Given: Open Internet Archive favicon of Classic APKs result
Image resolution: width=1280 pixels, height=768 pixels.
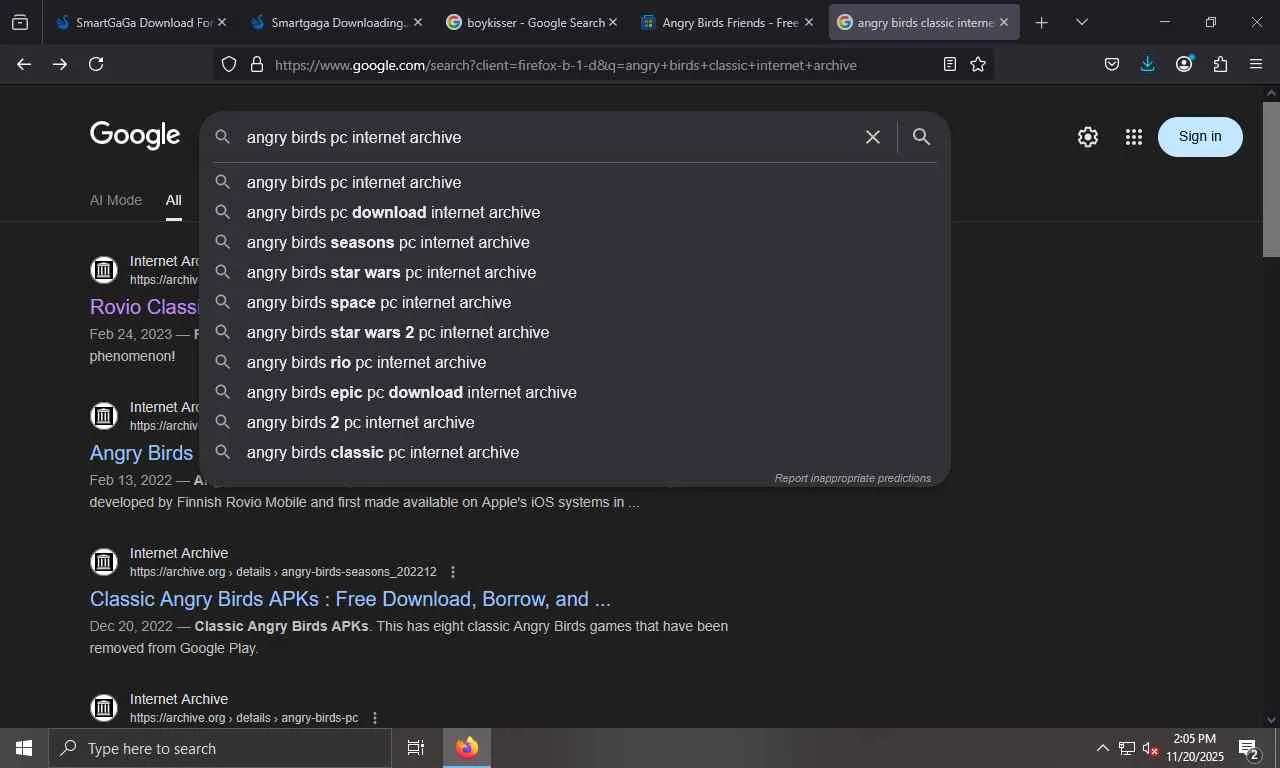Looking at the screenshot, I should point(104,562).
